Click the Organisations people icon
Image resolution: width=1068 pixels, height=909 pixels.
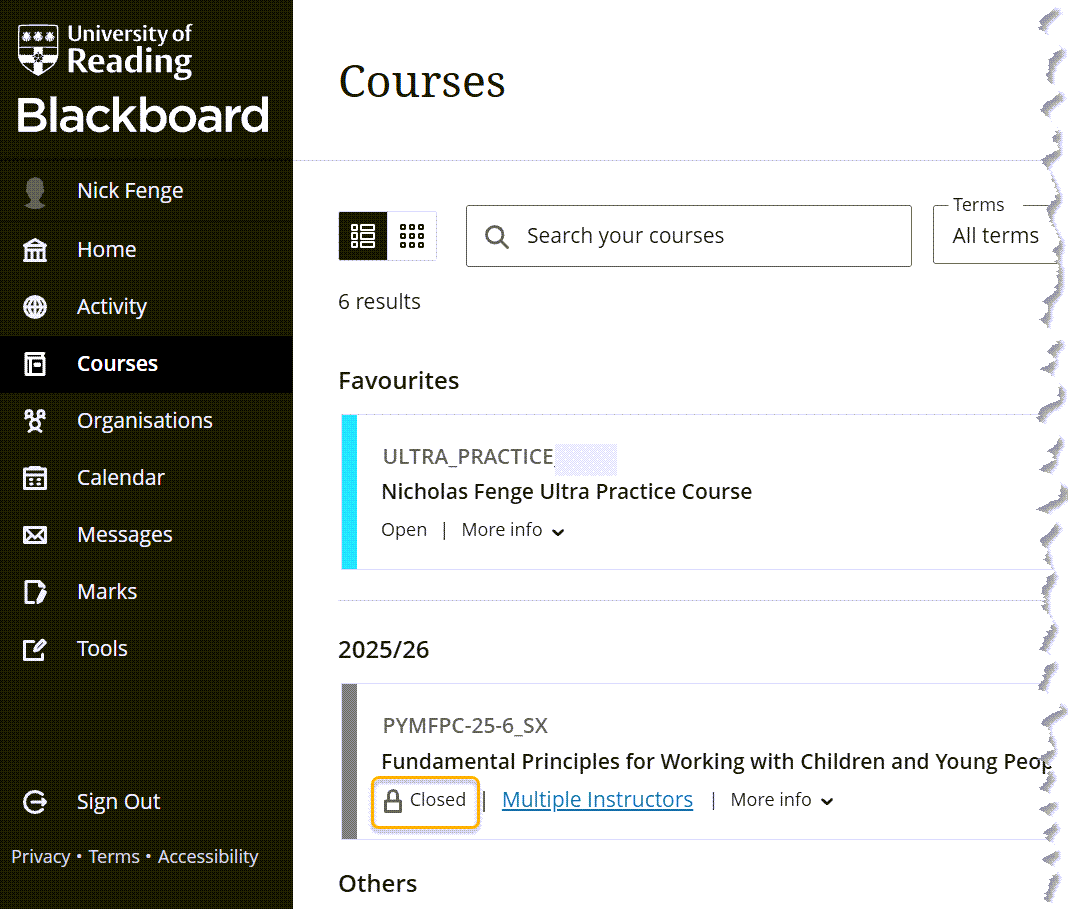coord(35,421)
